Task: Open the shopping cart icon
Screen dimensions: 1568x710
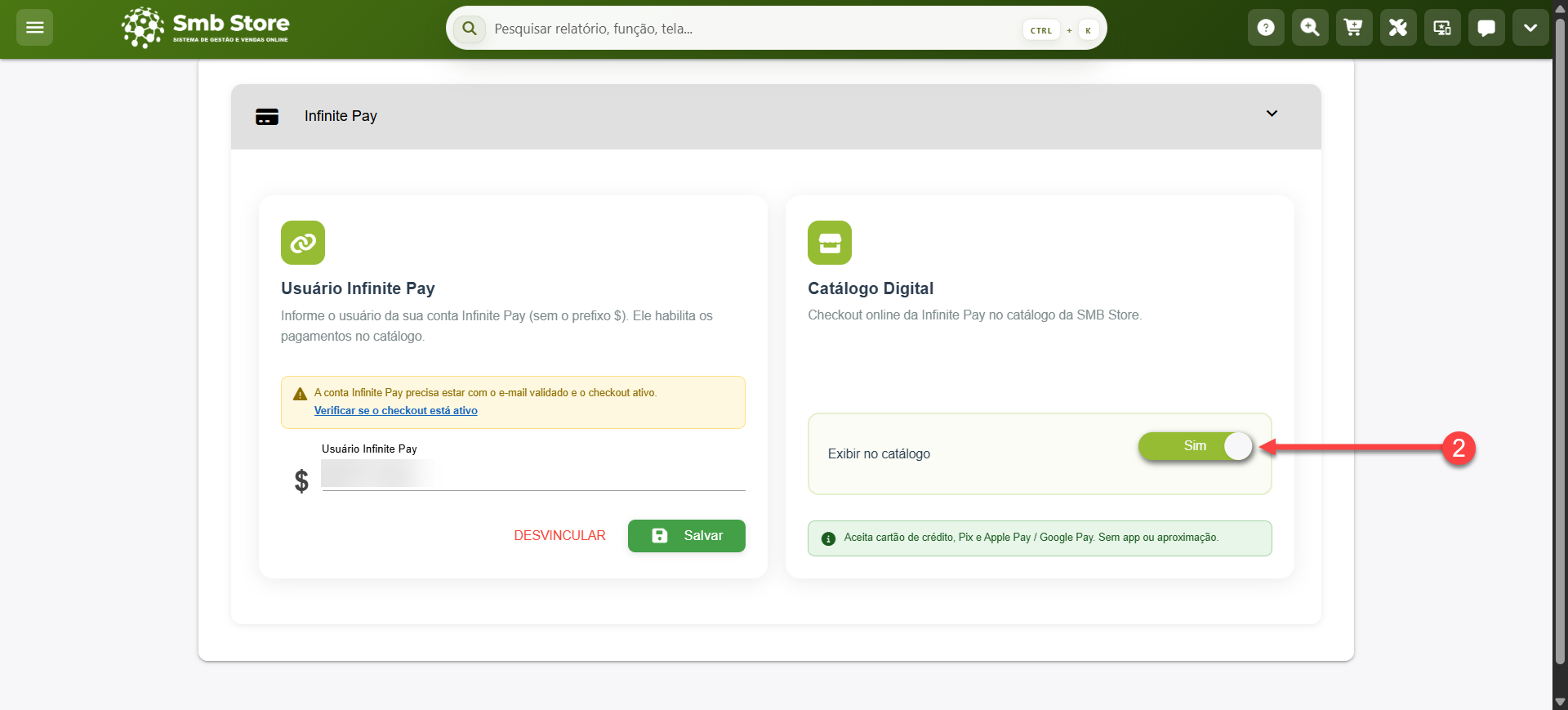Action: point(1354,28)
